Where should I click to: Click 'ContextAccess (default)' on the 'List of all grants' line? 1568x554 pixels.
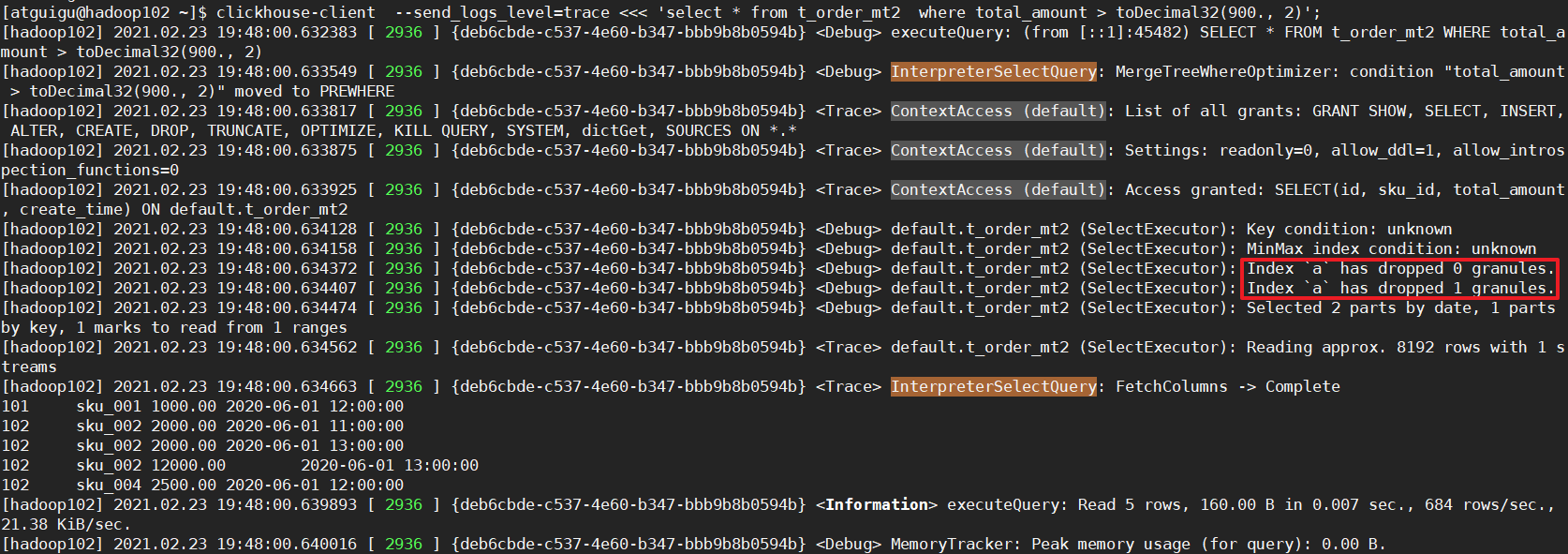pyautogui.click(x=998, y=111)
